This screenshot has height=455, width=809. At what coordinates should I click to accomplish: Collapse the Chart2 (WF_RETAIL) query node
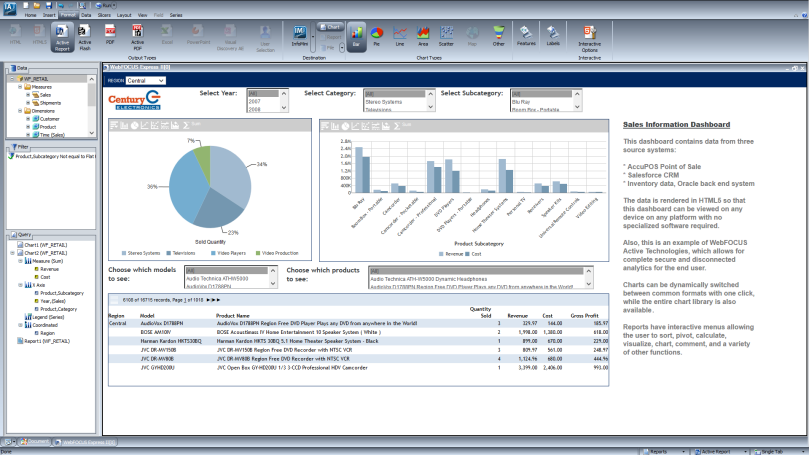[13, 253]
